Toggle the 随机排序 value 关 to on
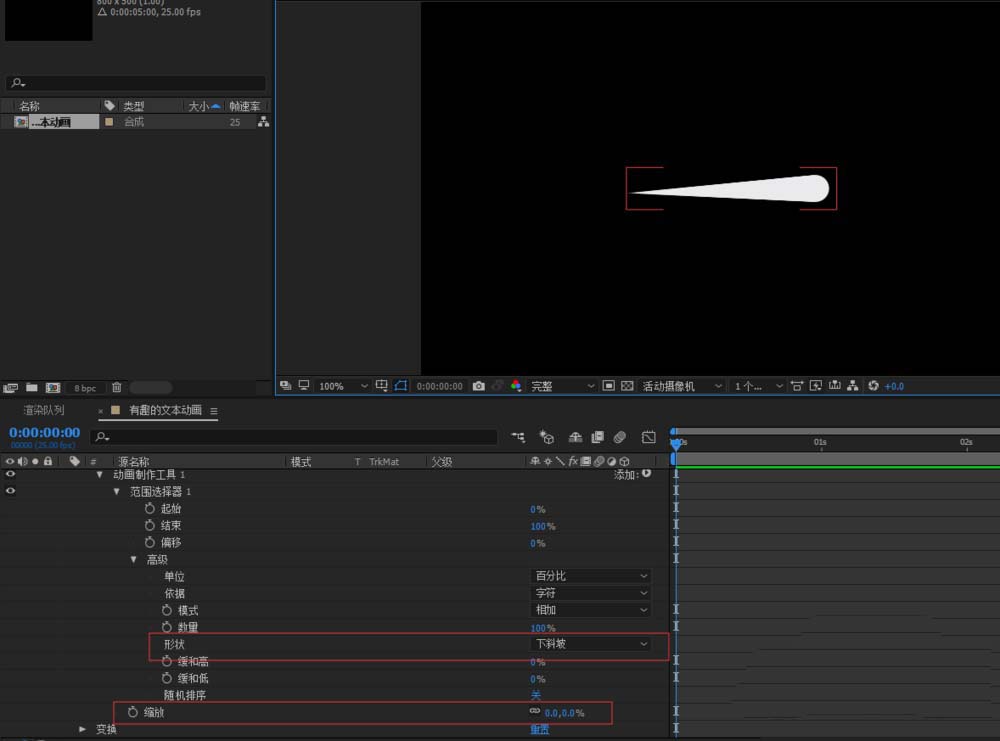Screen dimensions: 1000x741 click(535, 695)
